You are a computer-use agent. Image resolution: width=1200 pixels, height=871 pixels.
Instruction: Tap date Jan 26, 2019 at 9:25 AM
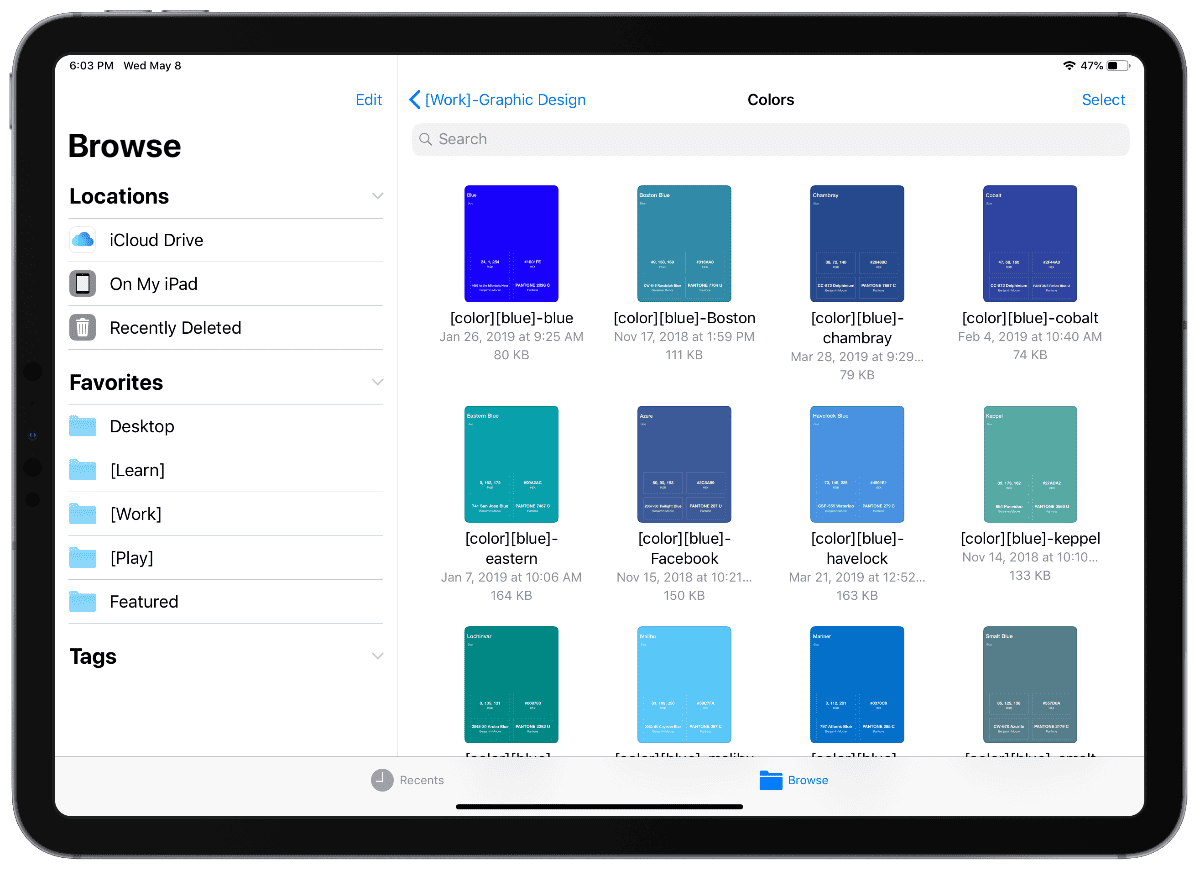coord(511,337)
